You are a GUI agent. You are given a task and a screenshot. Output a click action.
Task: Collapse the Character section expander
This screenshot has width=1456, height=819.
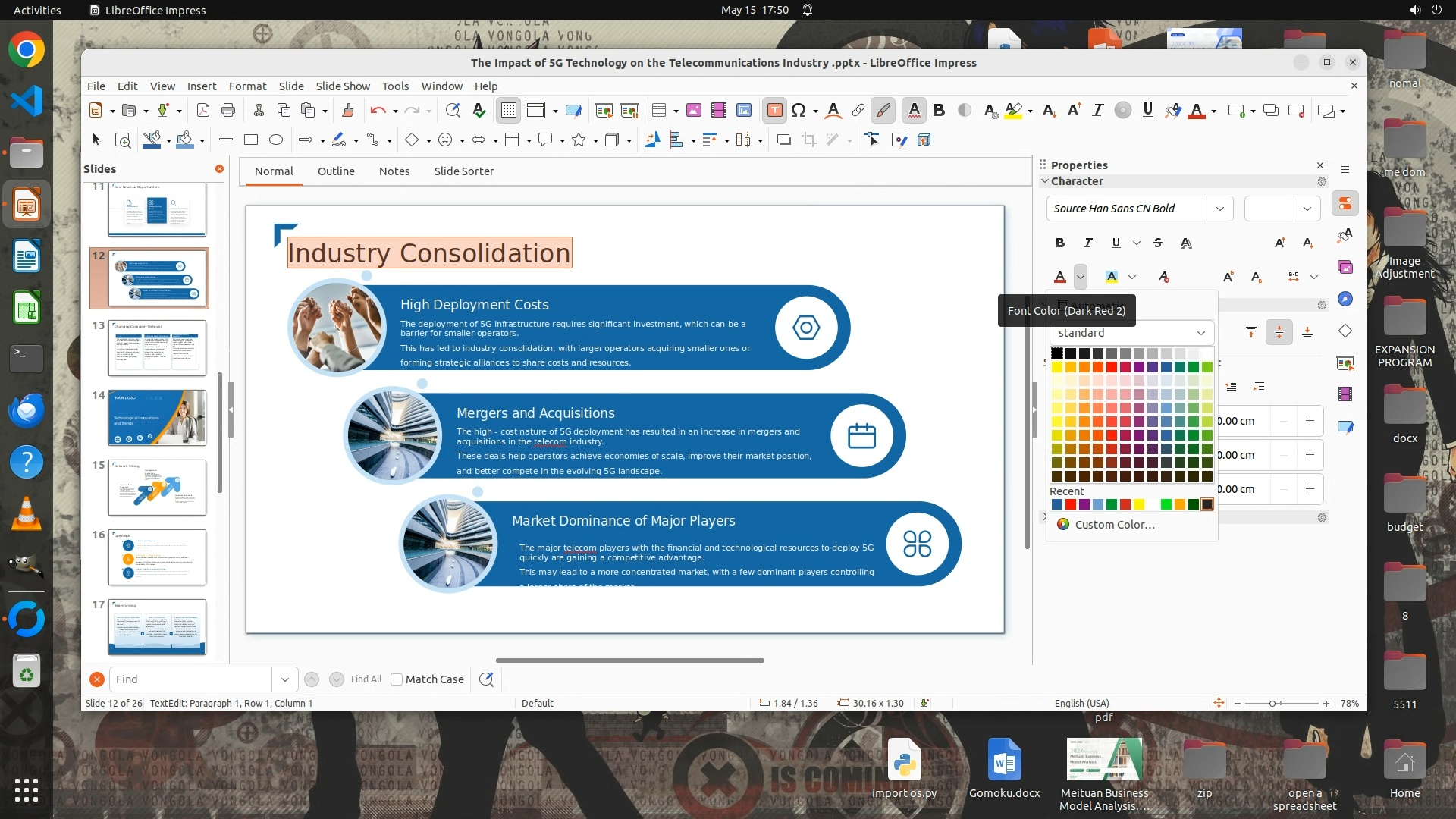coord(1045,181)
